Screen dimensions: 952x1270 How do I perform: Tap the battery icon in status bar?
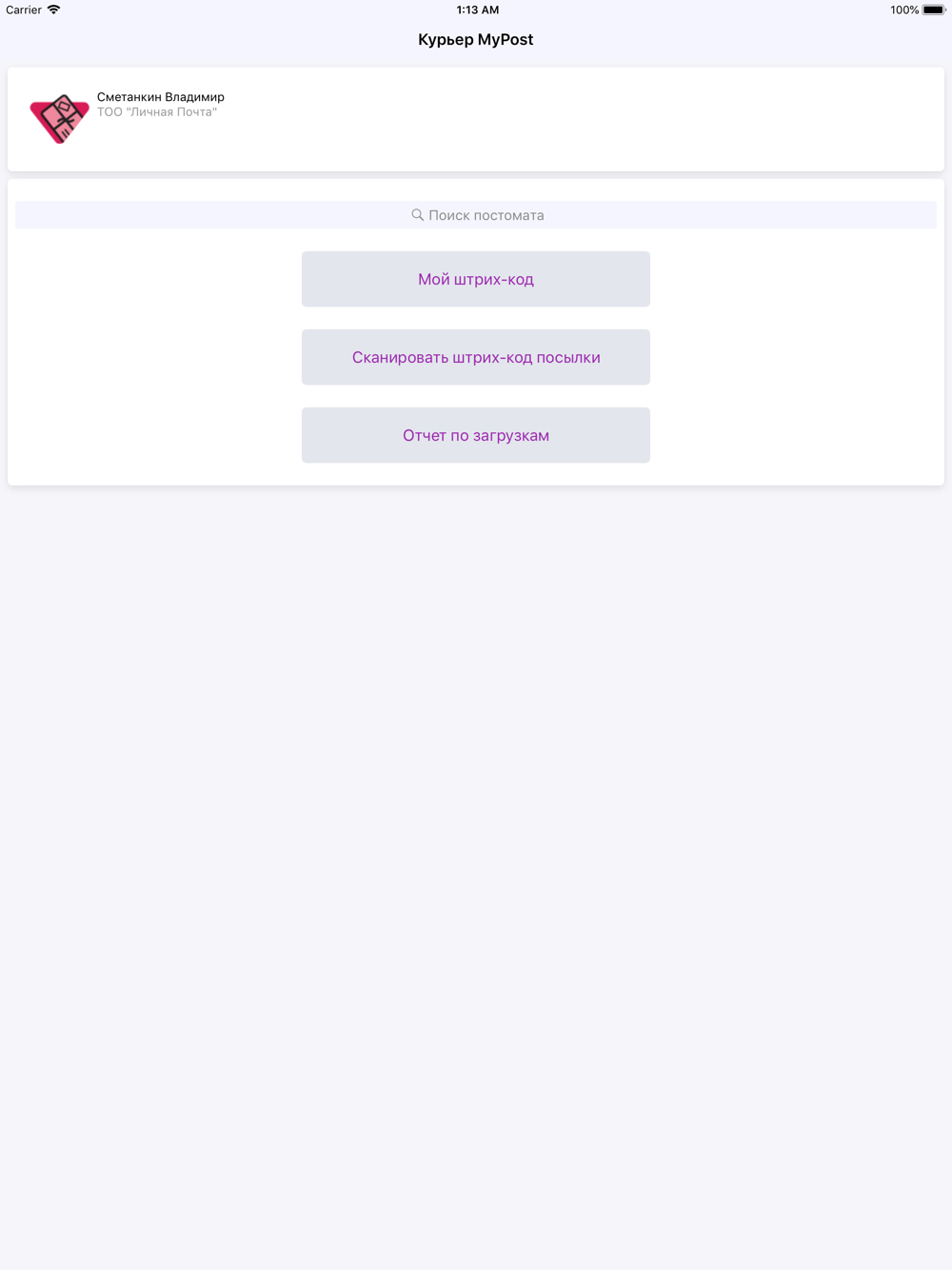934,10
